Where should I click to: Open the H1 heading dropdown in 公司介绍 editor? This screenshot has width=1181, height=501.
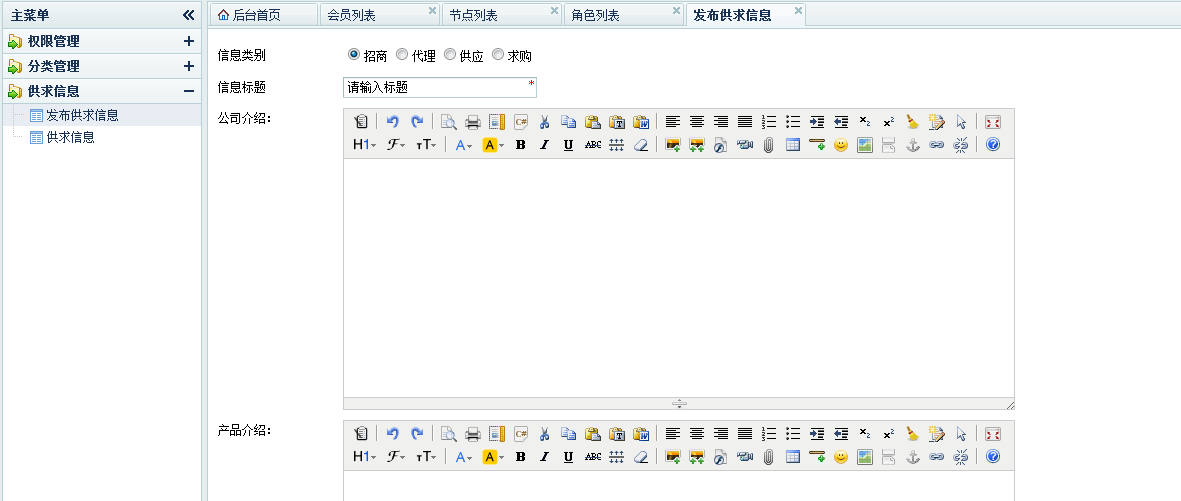pyautogui.click(x=364, y=145)
